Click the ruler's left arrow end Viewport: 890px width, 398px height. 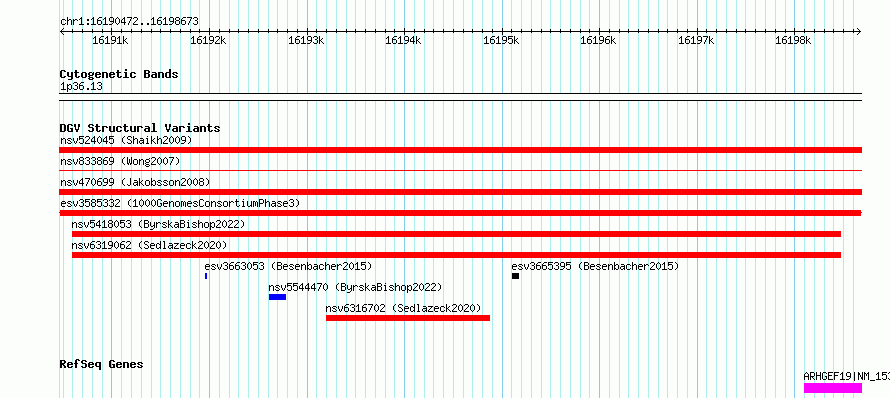point(62,31)
